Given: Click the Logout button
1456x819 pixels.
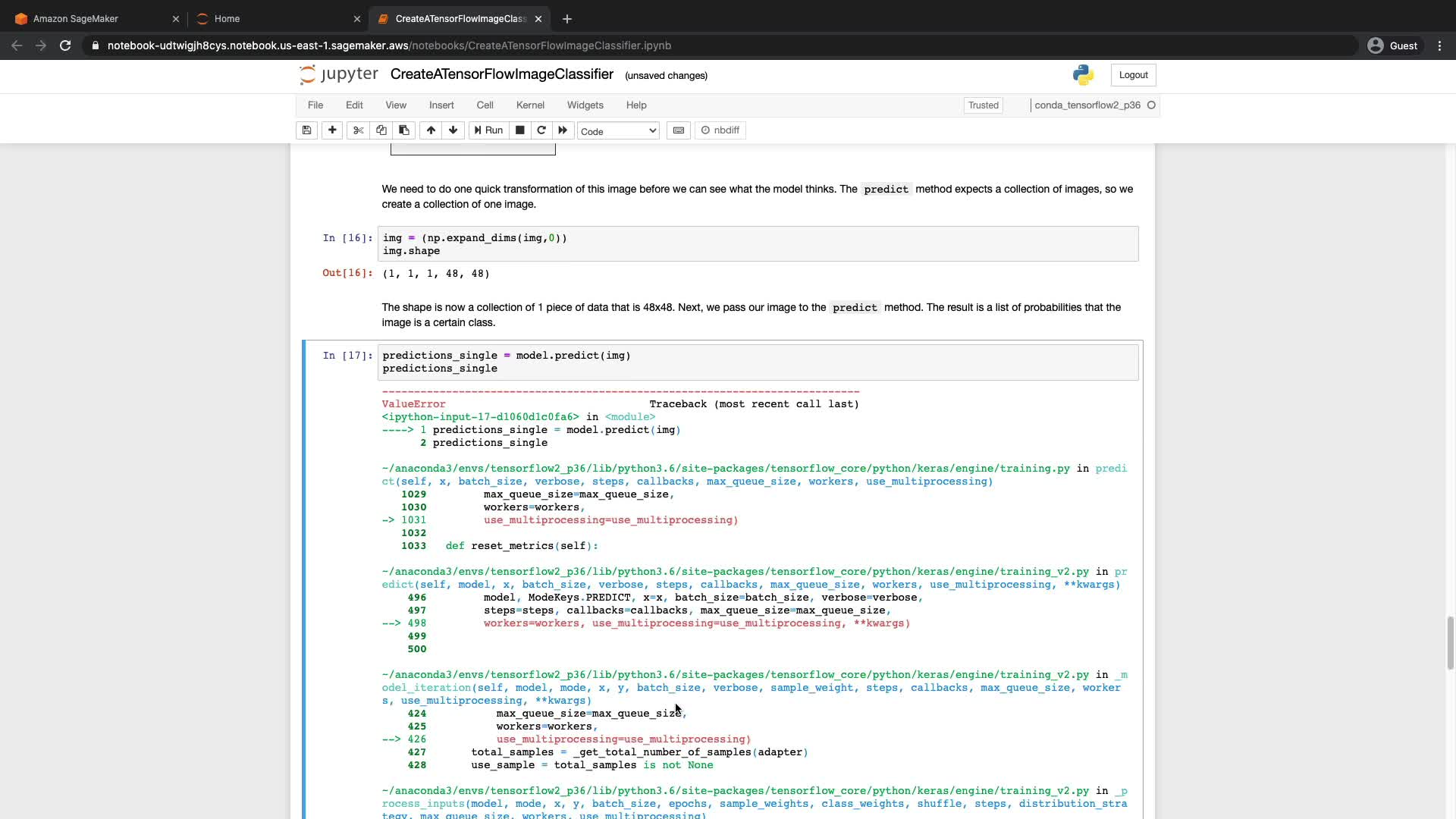Looking at the screenshot, I should click(x=1133, y=75).
